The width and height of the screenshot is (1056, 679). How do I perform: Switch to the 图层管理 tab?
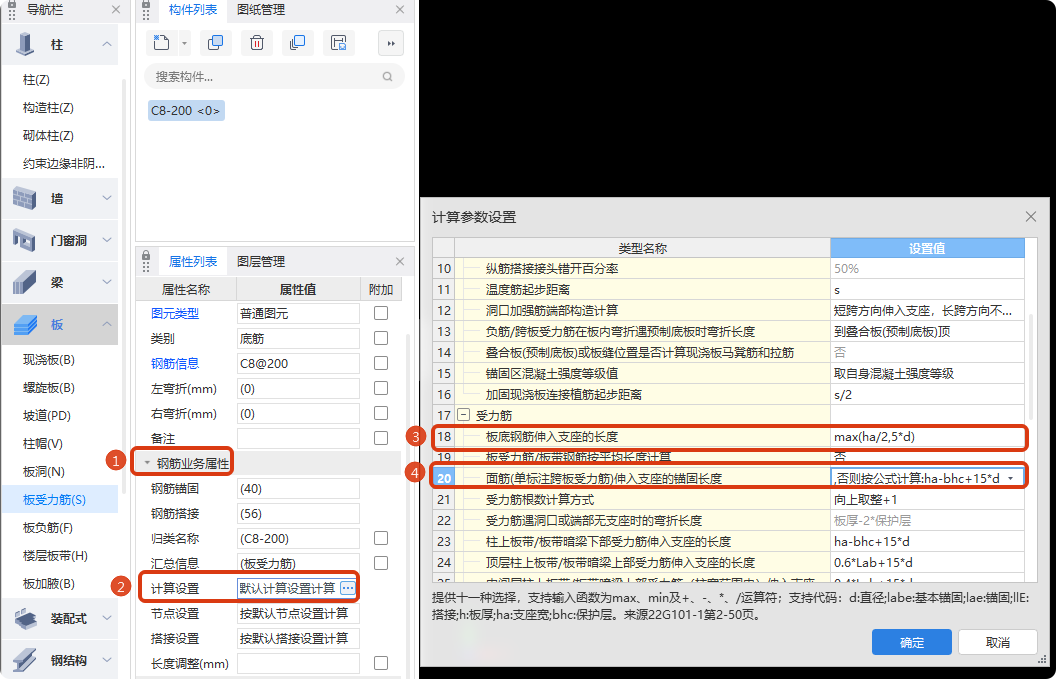click(261, 261)
